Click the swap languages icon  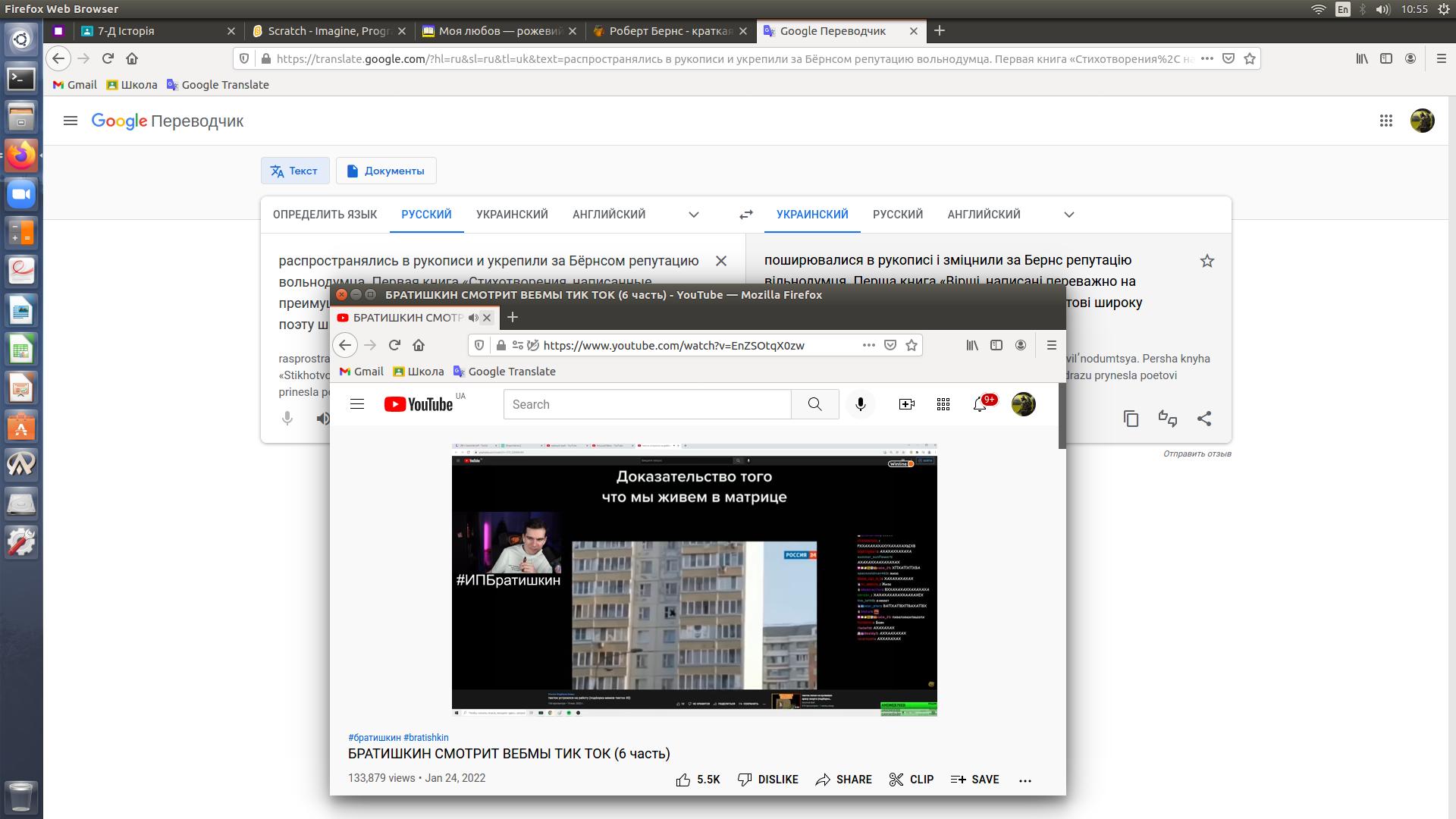(x=746, y=215)
